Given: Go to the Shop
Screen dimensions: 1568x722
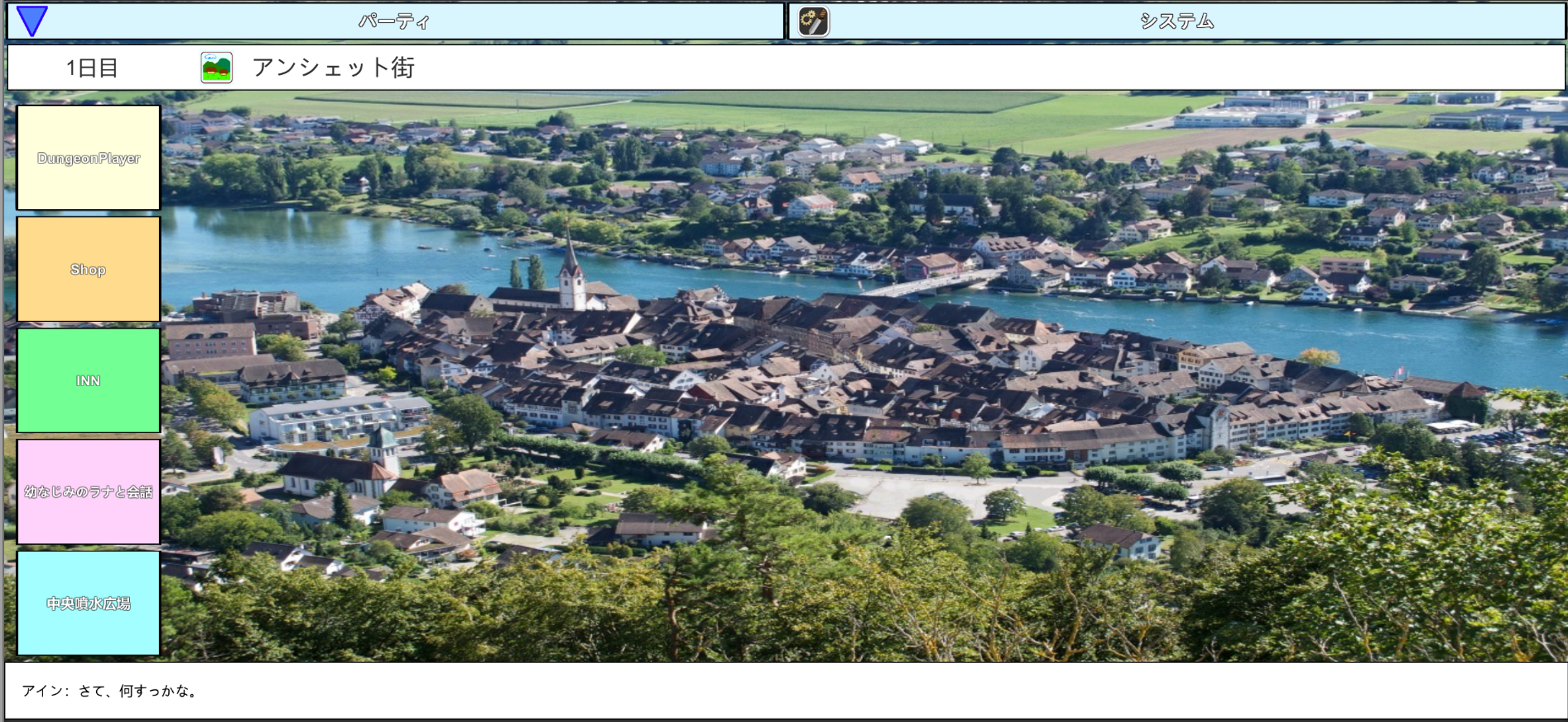Looking at the screenshot, I should (88, 269).
